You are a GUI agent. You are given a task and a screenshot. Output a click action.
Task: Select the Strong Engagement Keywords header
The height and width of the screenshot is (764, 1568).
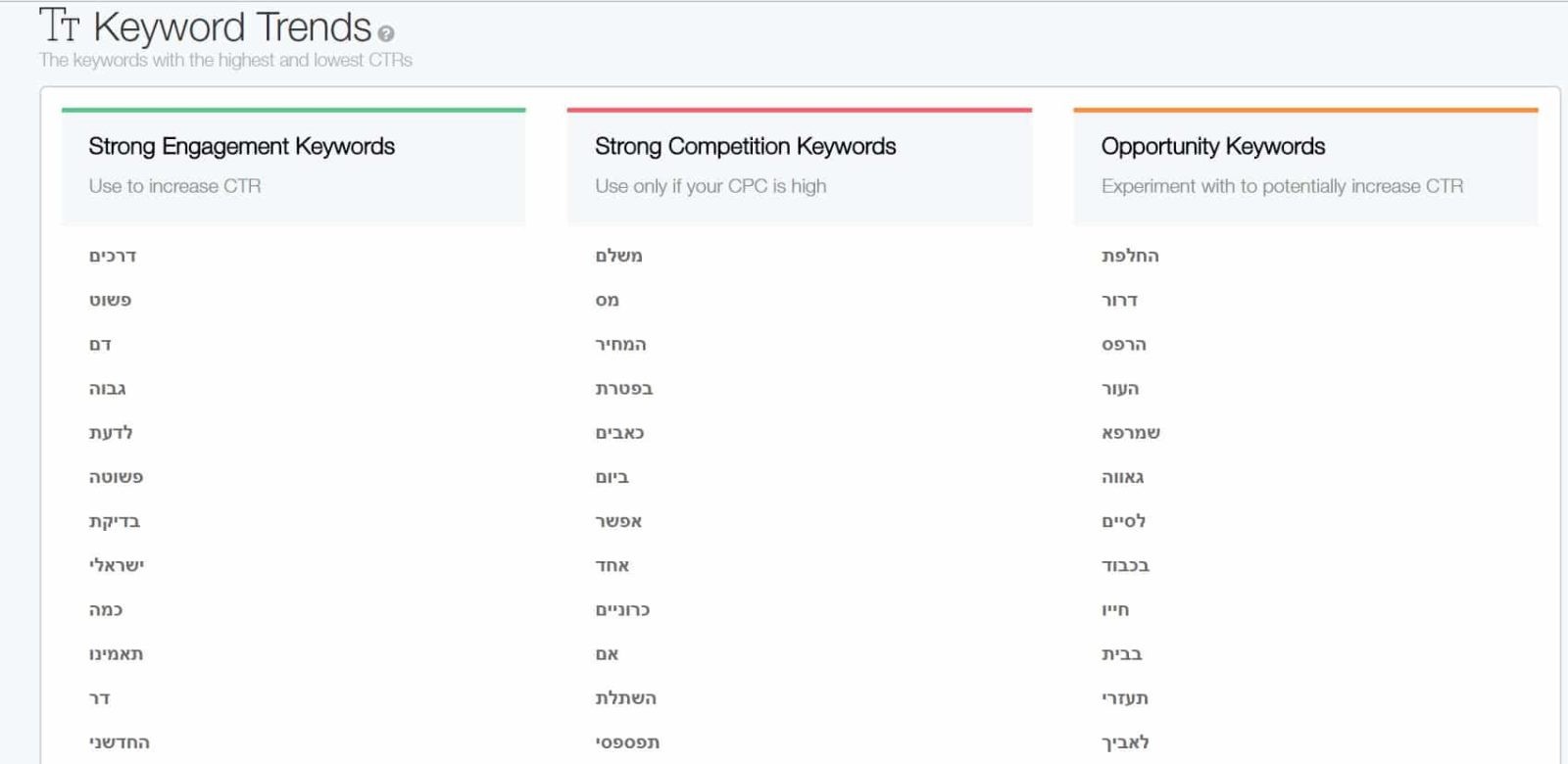(x=241, y=147)
